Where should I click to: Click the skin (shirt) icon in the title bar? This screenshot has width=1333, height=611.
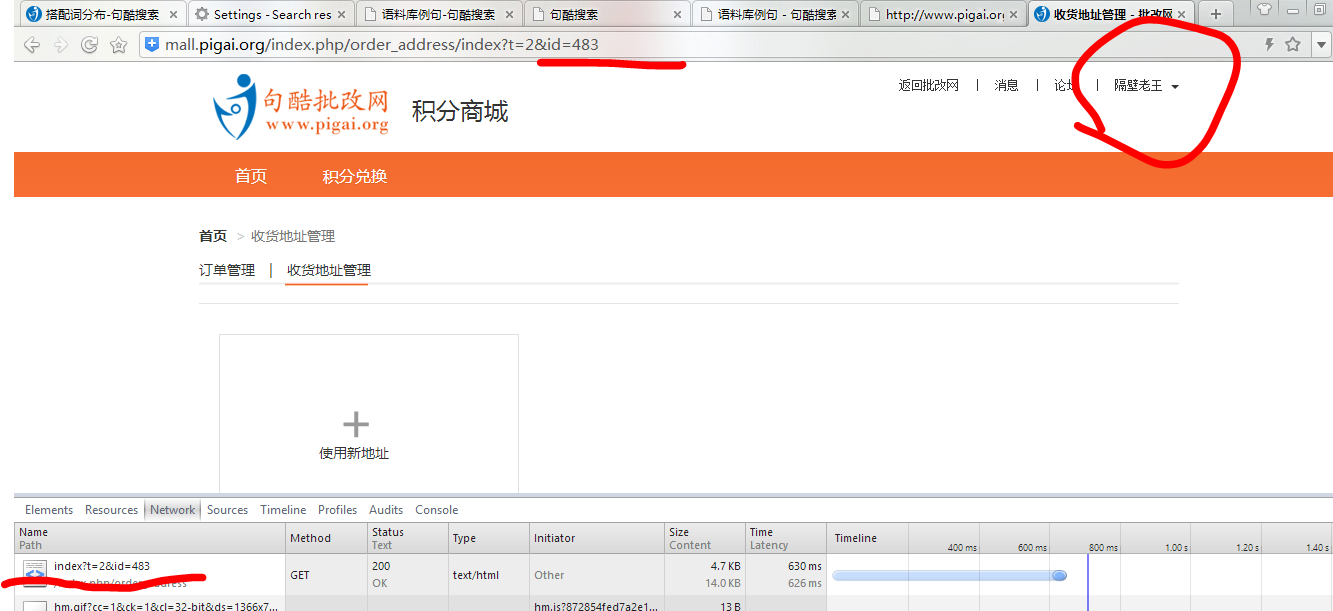[1264, 9]
